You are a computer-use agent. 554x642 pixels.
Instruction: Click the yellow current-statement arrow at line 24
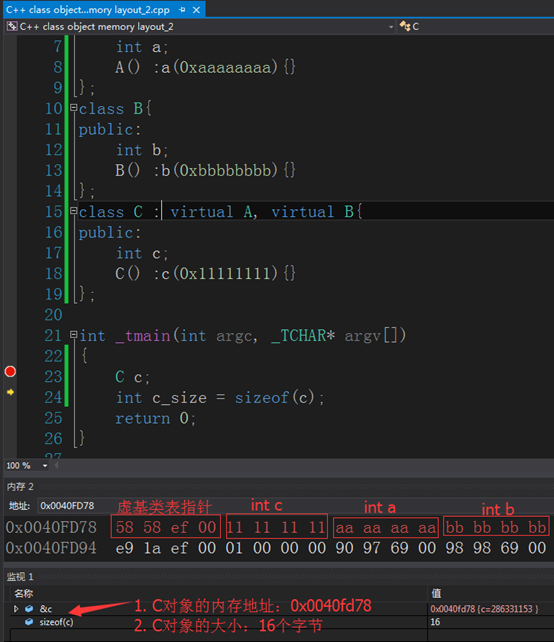point(10,392)
